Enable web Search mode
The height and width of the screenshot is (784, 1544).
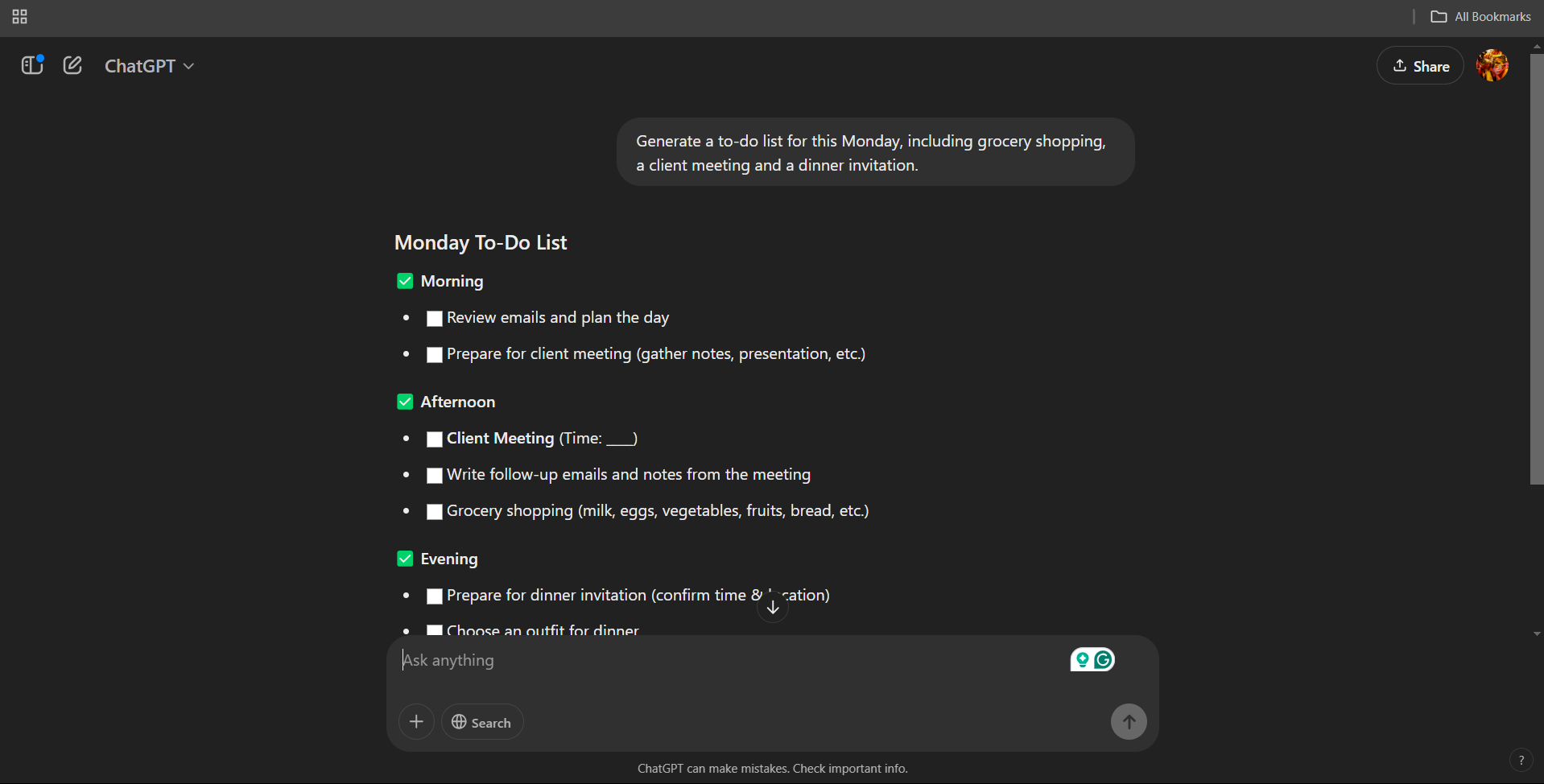pos(481,721)
